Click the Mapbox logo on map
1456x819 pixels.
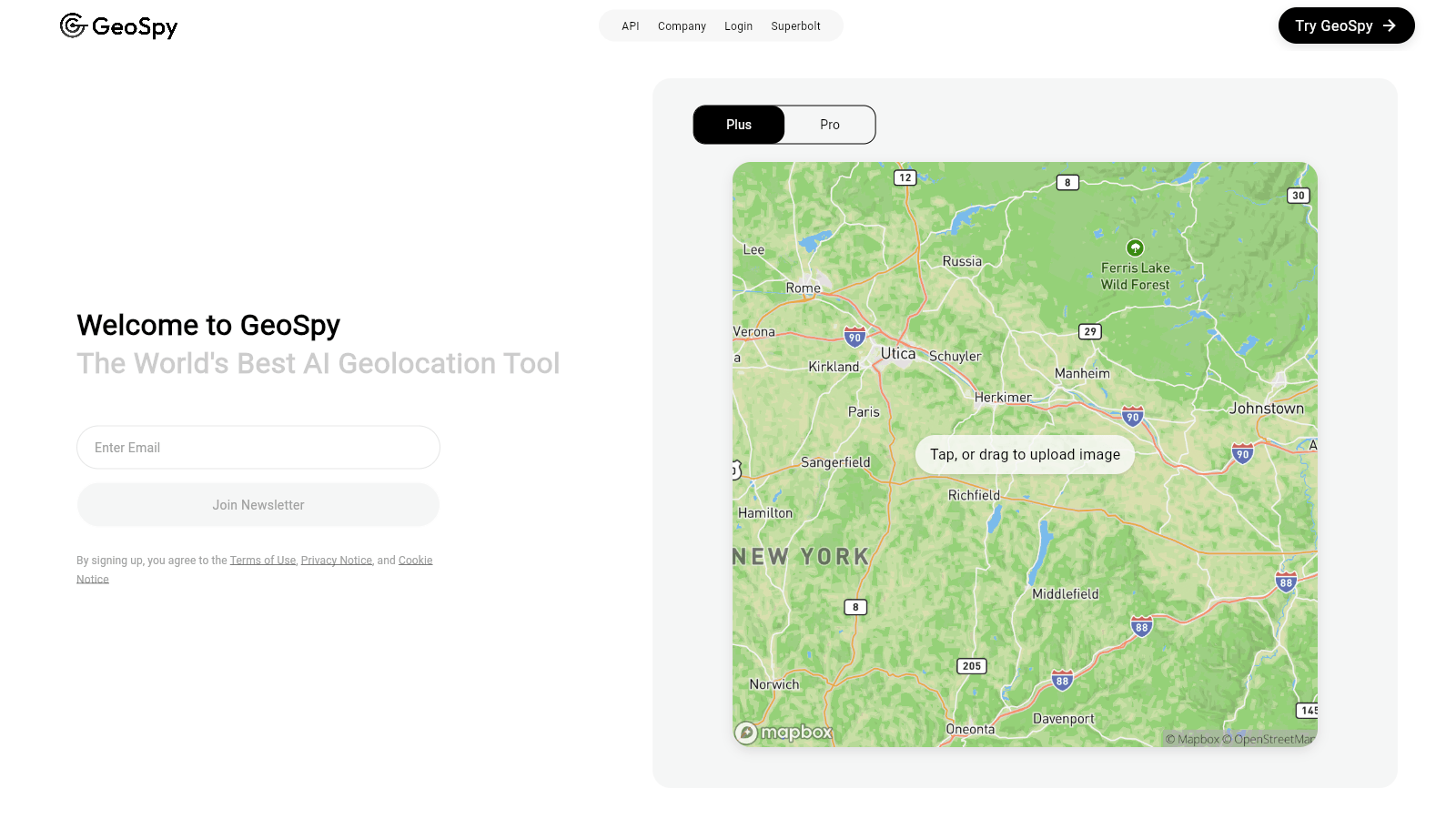[x=784, y=733]
